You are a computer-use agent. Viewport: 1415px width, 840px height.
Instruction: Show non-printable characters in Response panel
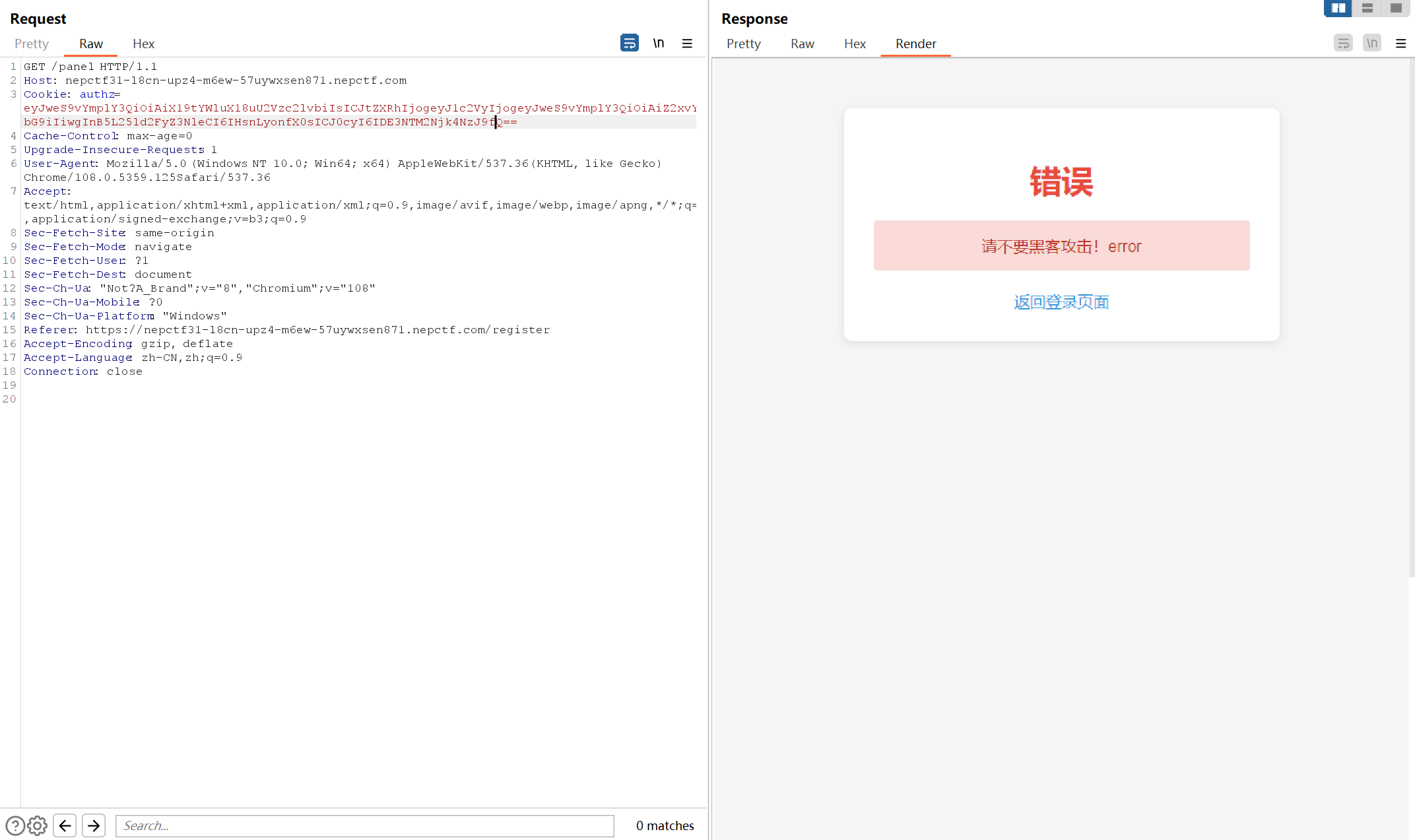click(x=1372, y=43)
